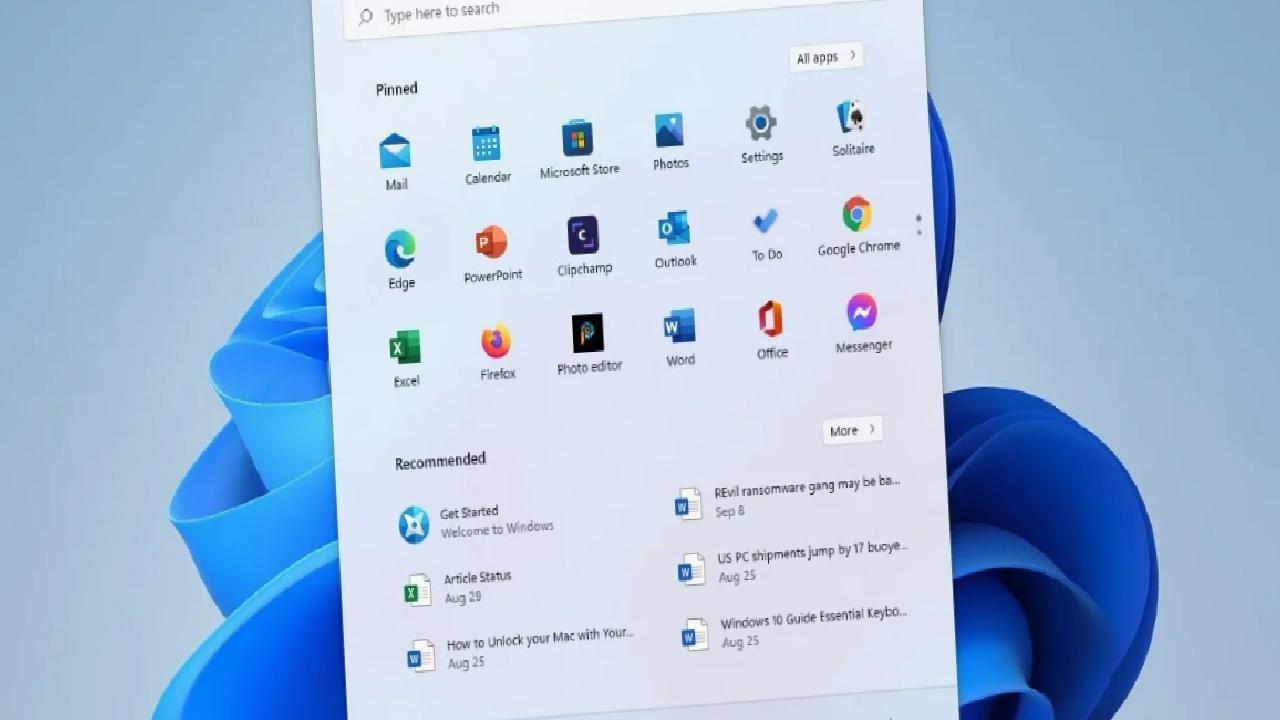
Task: Open the To Do app
Action: [x=766, y=234]
